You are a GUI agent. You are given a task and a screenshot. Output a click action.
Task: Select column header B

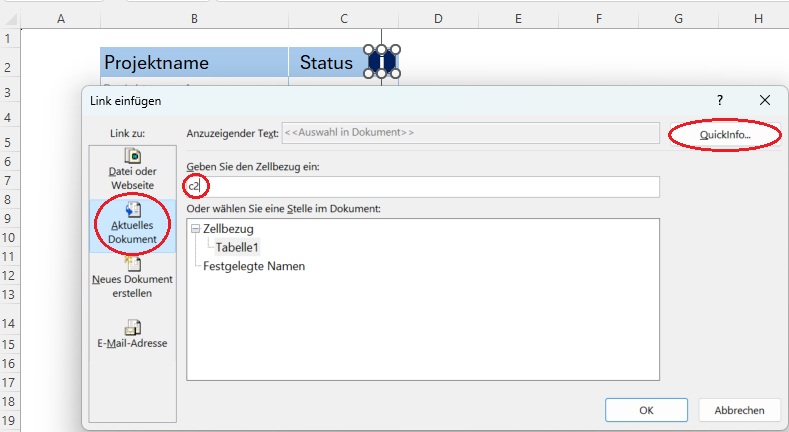tap(193, 18)
